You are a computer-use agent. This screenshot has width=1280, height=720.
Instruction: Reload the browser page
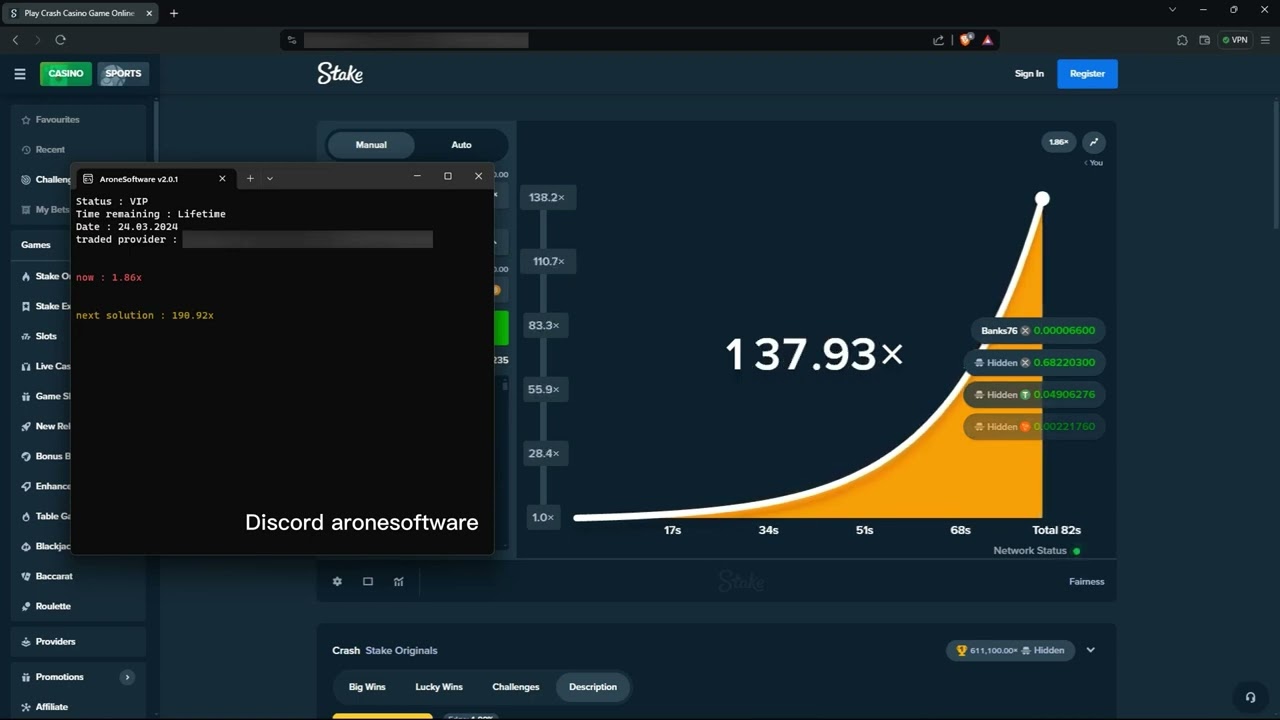[x=60, y=40]
